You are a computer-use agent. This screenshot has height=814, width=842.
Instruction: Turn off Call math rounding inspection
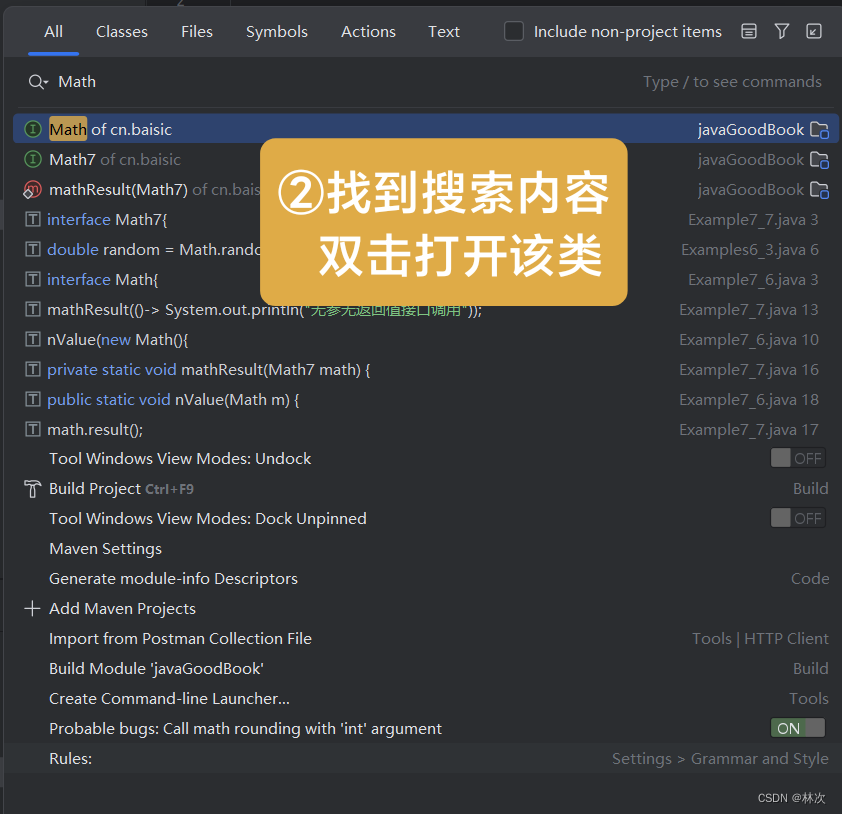(x=798, y=729)
